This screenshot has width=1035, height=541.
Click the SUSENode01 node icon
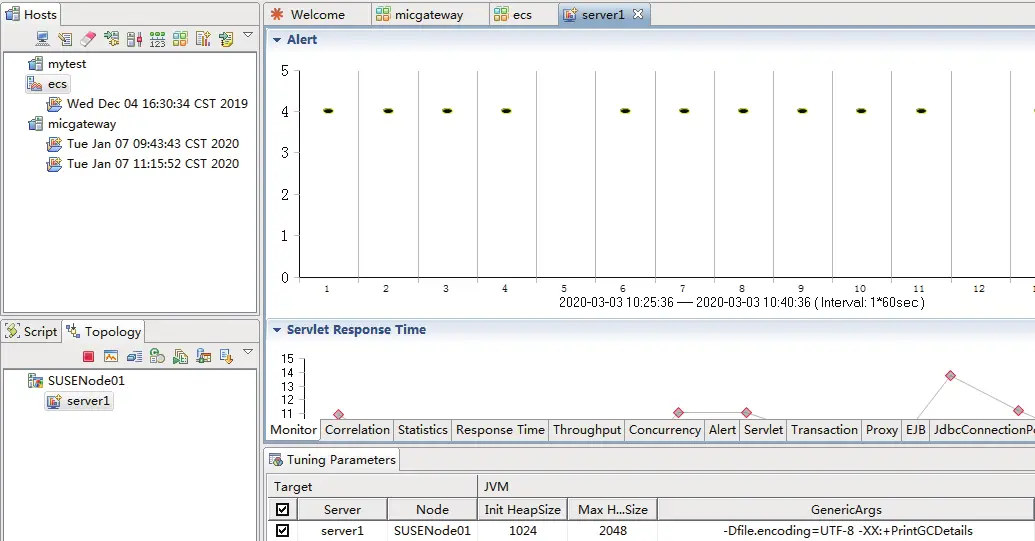[x=35, y=381]
